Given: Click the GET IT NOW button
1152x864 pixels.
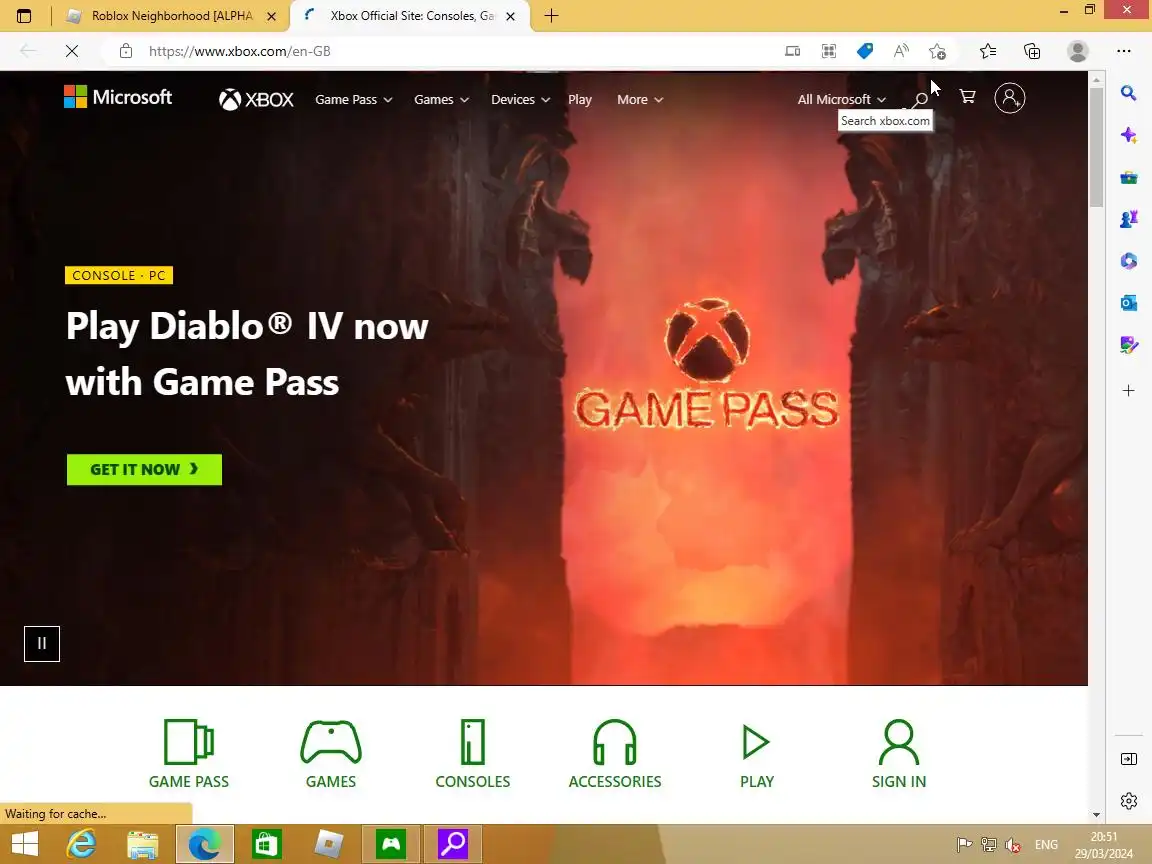Looking at the screenshot, I should coord(144,469).
